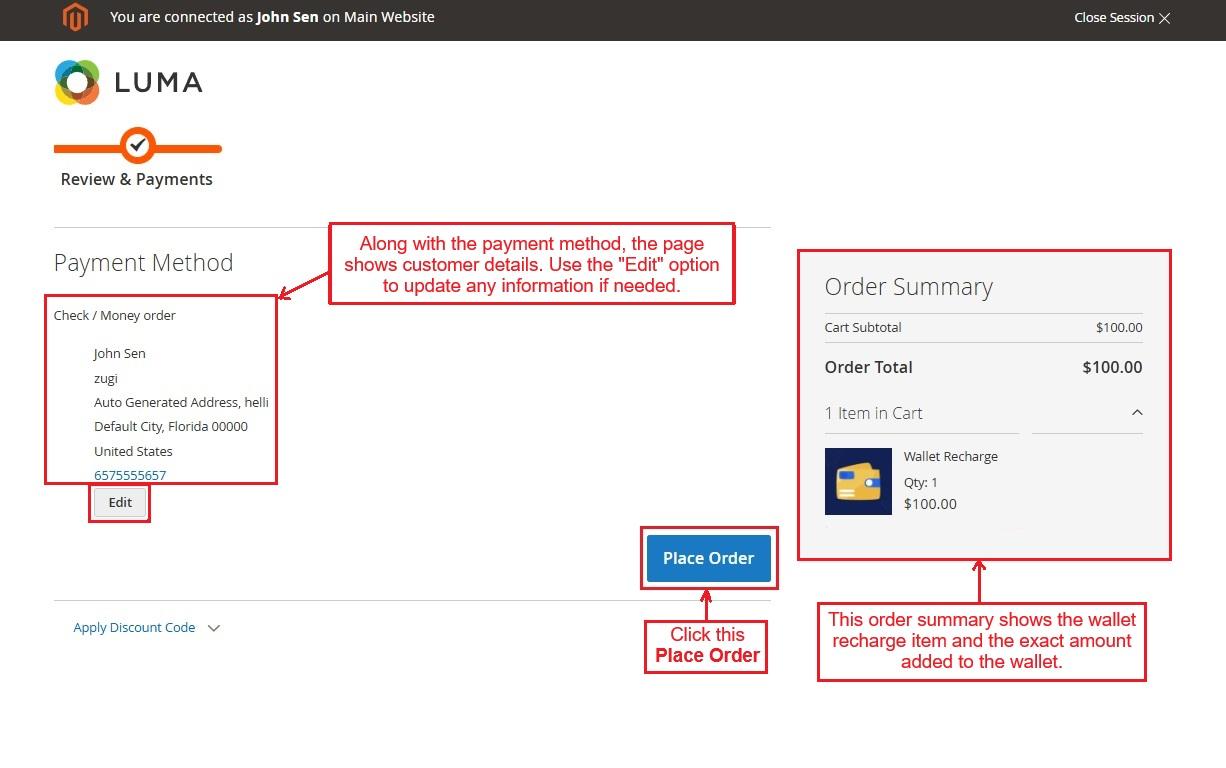Expand the Apply Discount Code chevron
This screenshot has width=1226, height=768.
(213, 628)
